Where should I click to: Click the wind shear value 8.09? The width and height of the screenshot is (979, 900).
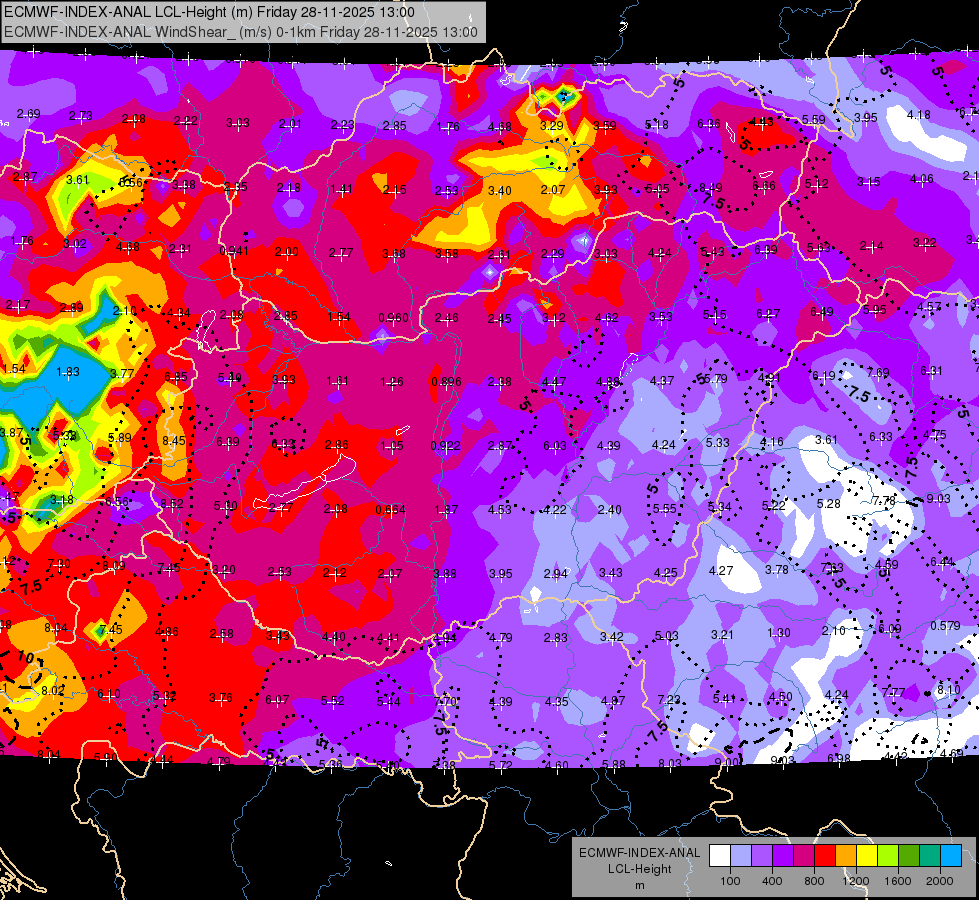[114, 565]
